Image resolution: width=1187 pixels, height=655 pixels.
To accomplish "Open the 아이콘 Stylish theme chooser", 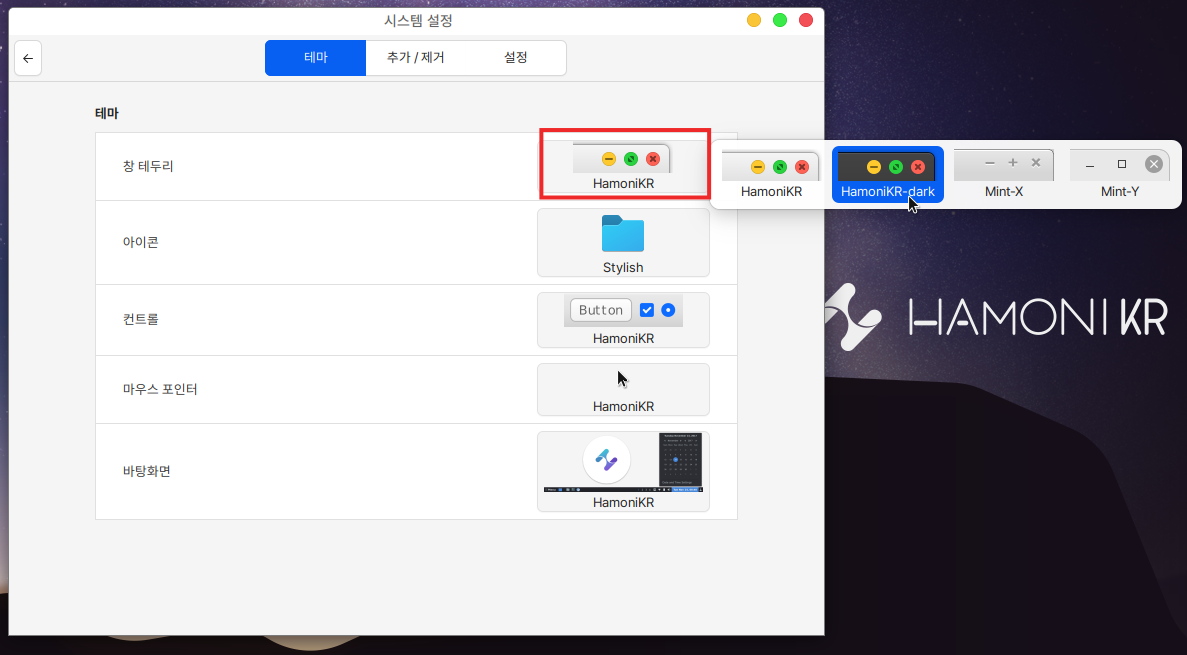I will coord(623,242).
